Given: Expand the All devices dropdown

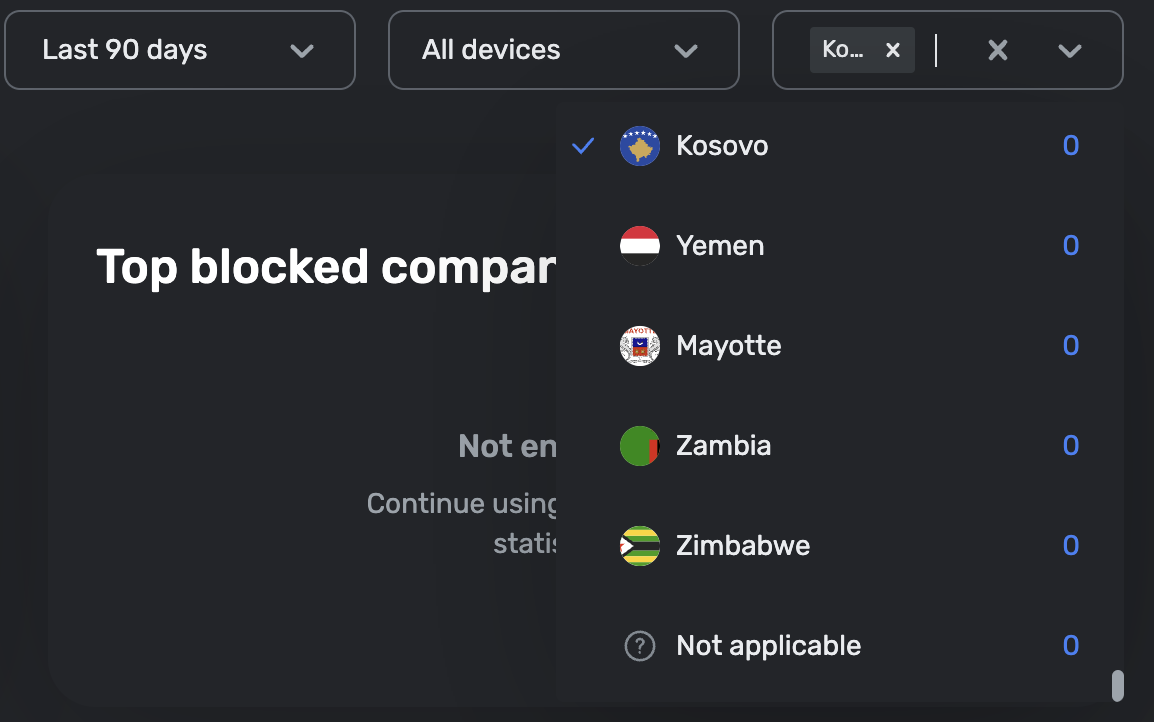Looking at the screenshot, I should pyautogui.click(x=563, y=50).
